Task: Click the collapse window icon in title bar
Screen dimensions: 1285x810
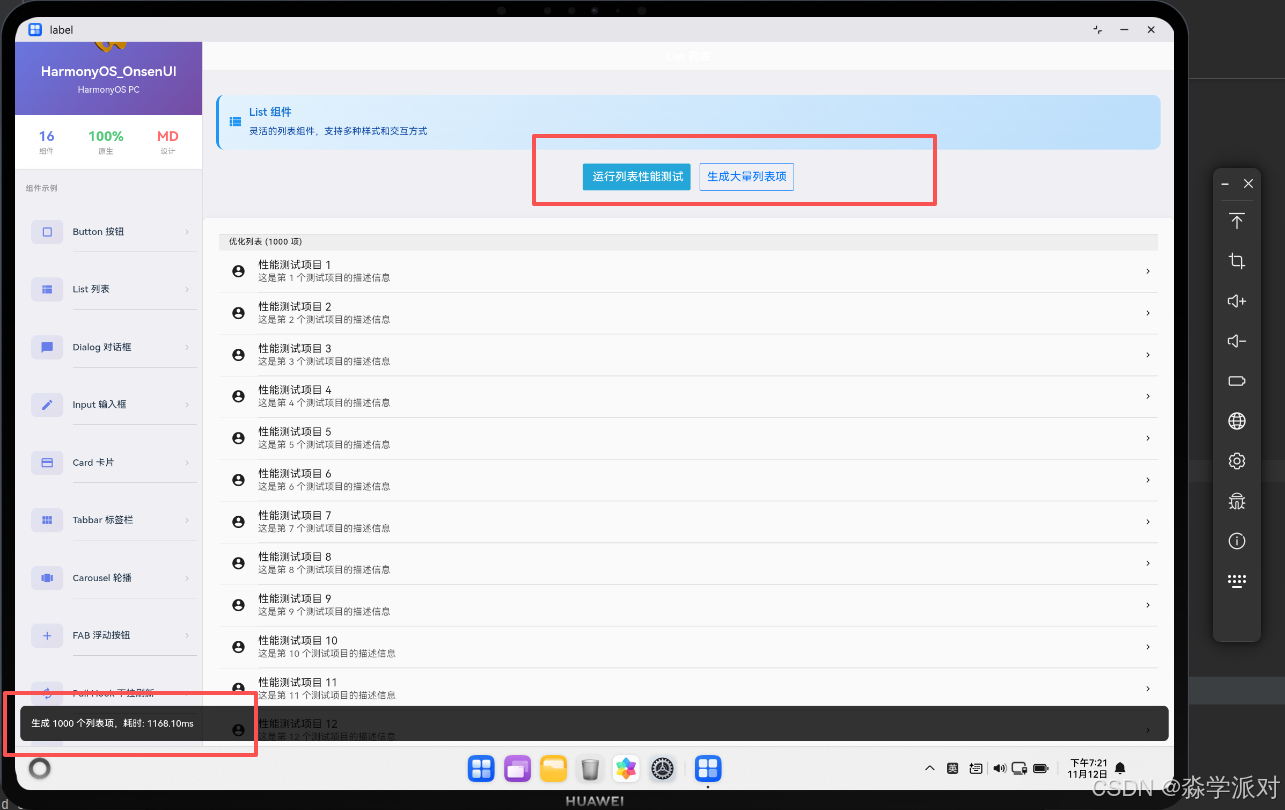Action: 1099,30
